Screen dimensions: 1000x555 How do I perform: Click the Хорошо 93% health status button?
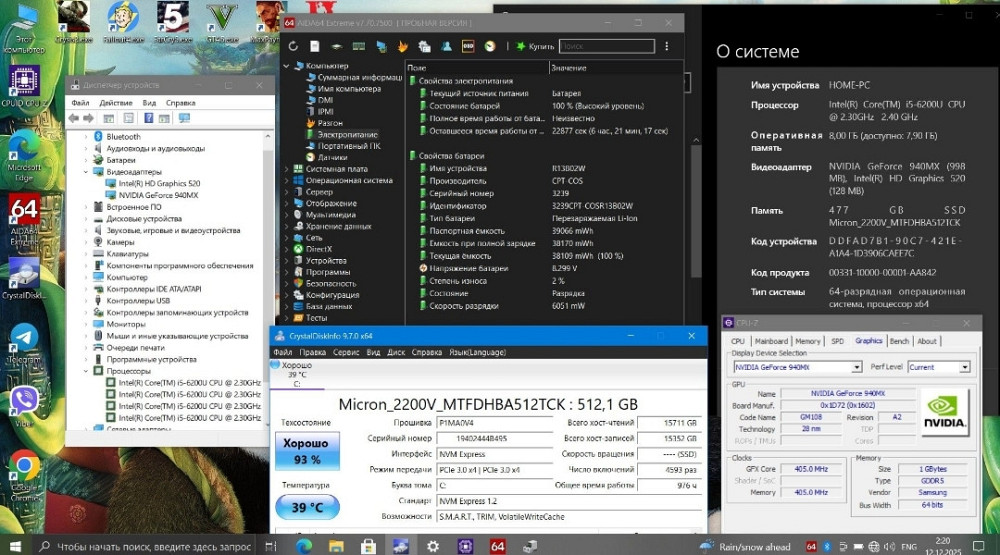(307, 451)
